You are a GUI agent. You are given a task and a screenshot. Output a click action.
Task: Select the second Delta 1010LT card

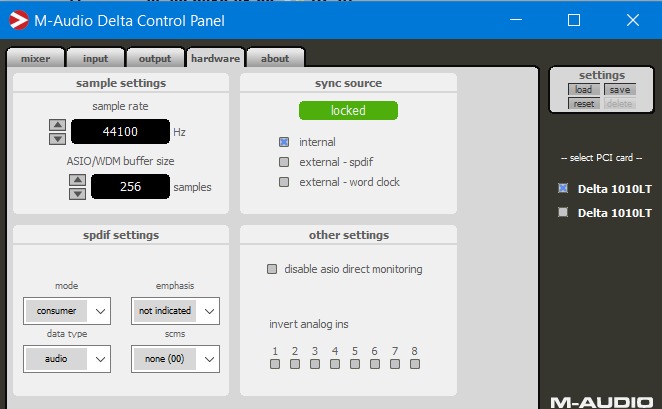pyautogui.click(x=563, y=212)
